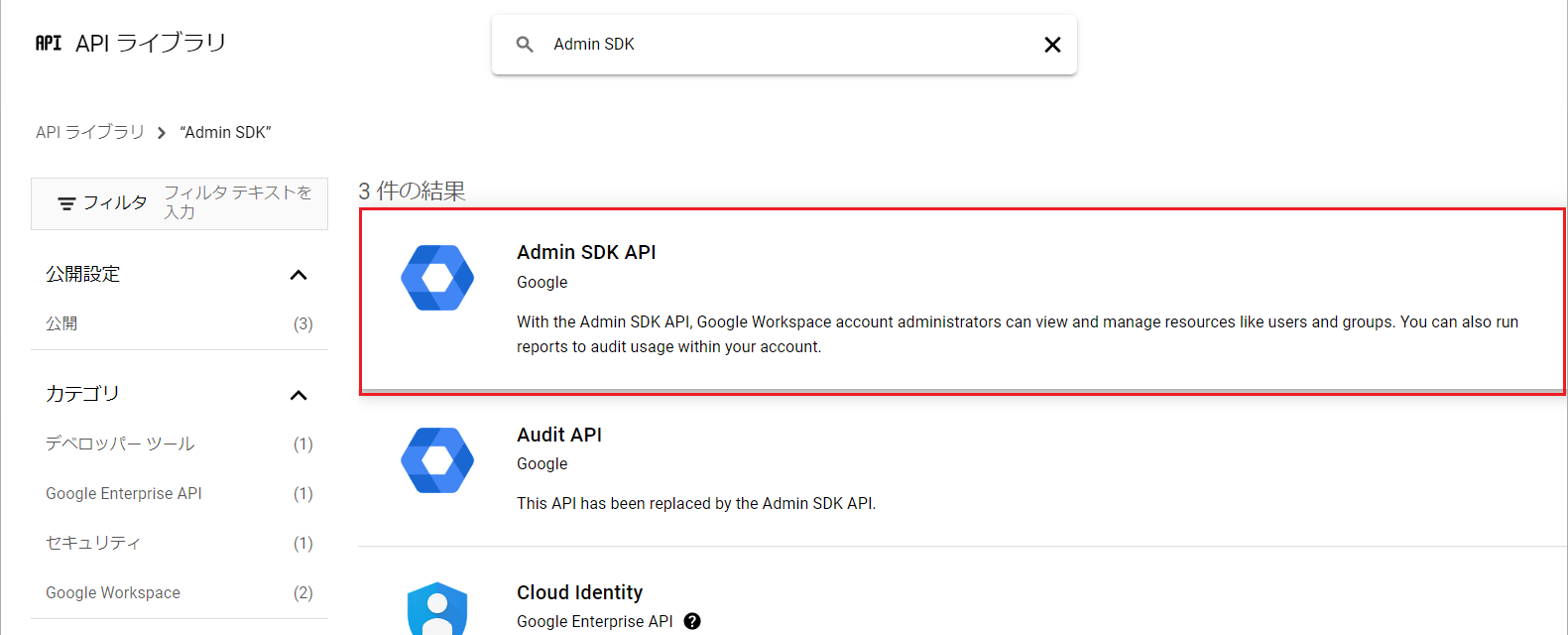Open the Admin SDK API result
The image size is (1568, 635).
pyautogui.click(x=961, y=302)
